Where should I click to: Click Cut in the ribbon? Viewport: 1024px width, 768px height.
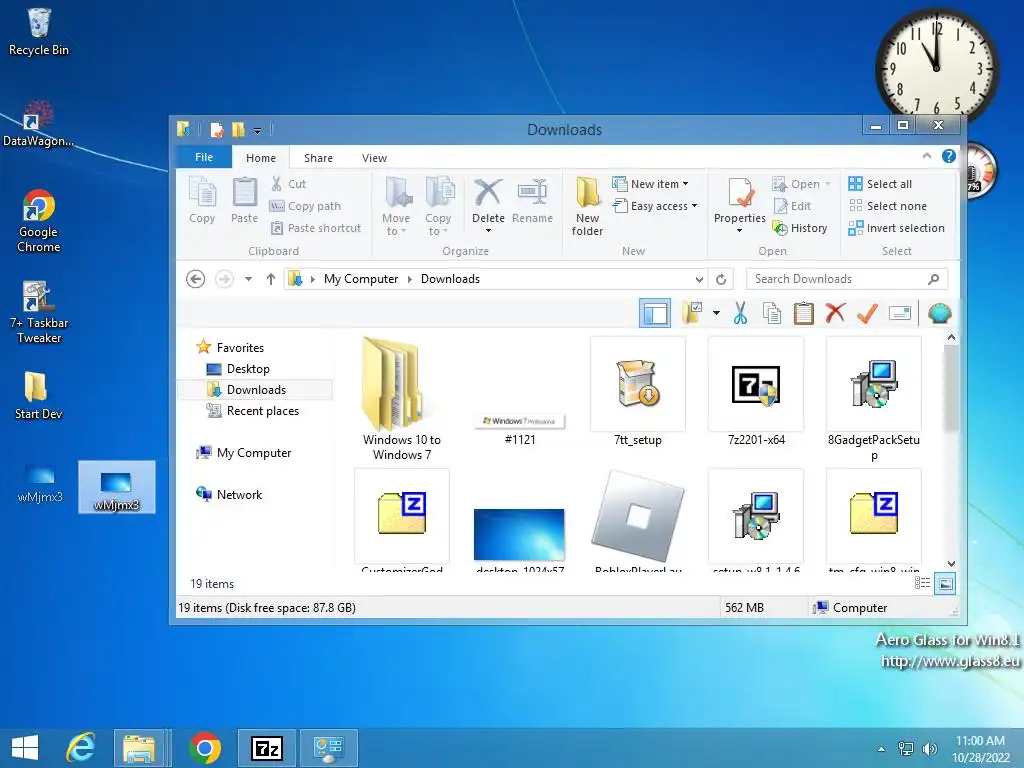[x=288, y=184]
